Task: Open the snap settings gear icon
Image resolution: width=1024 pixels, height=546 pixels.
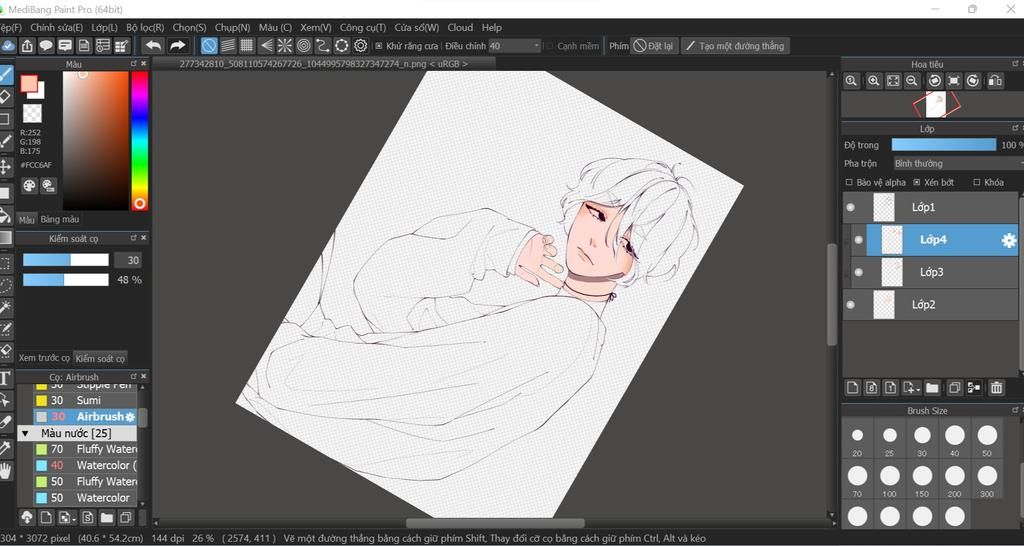Action: click(x=360, y=46)
